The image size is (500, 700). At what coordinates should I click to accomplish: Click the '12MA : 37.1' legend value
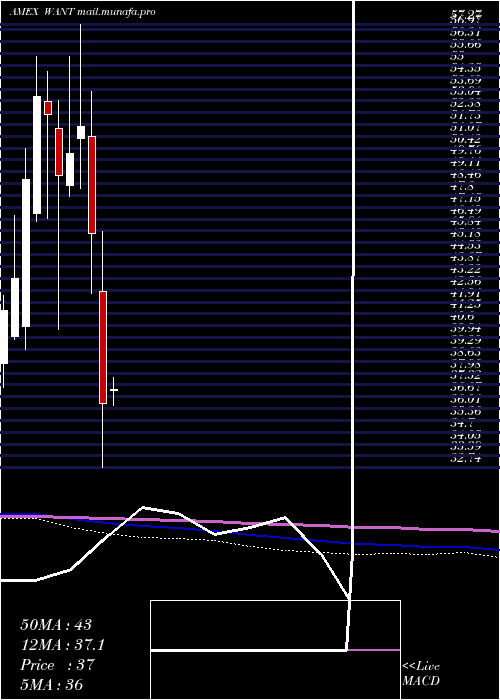62,645
